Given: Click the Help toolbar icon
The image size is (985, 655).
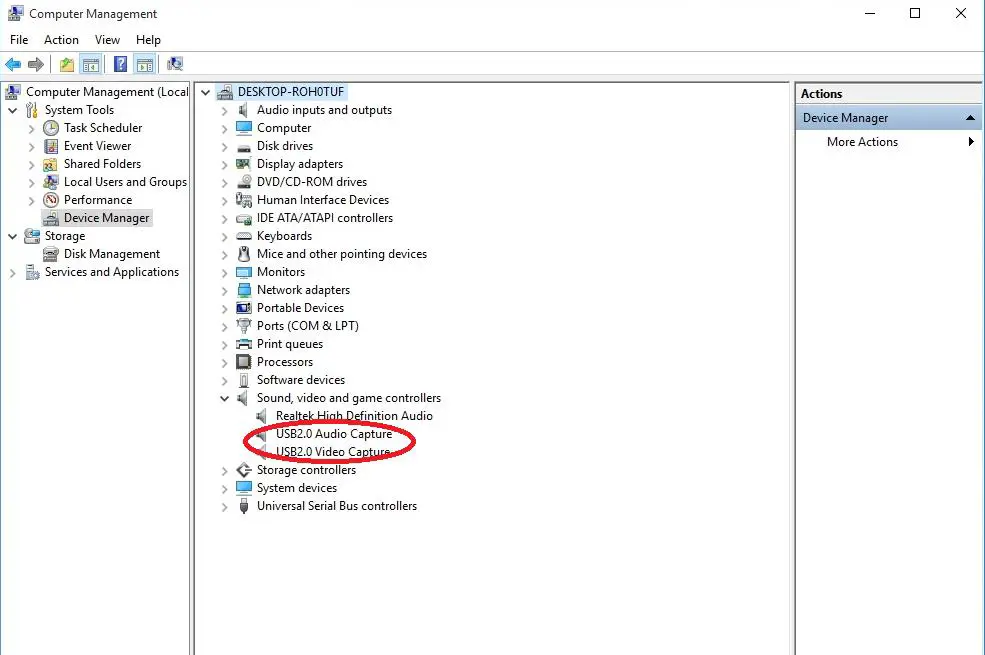Looking at the screenshot, I should [x=119, y=63].
